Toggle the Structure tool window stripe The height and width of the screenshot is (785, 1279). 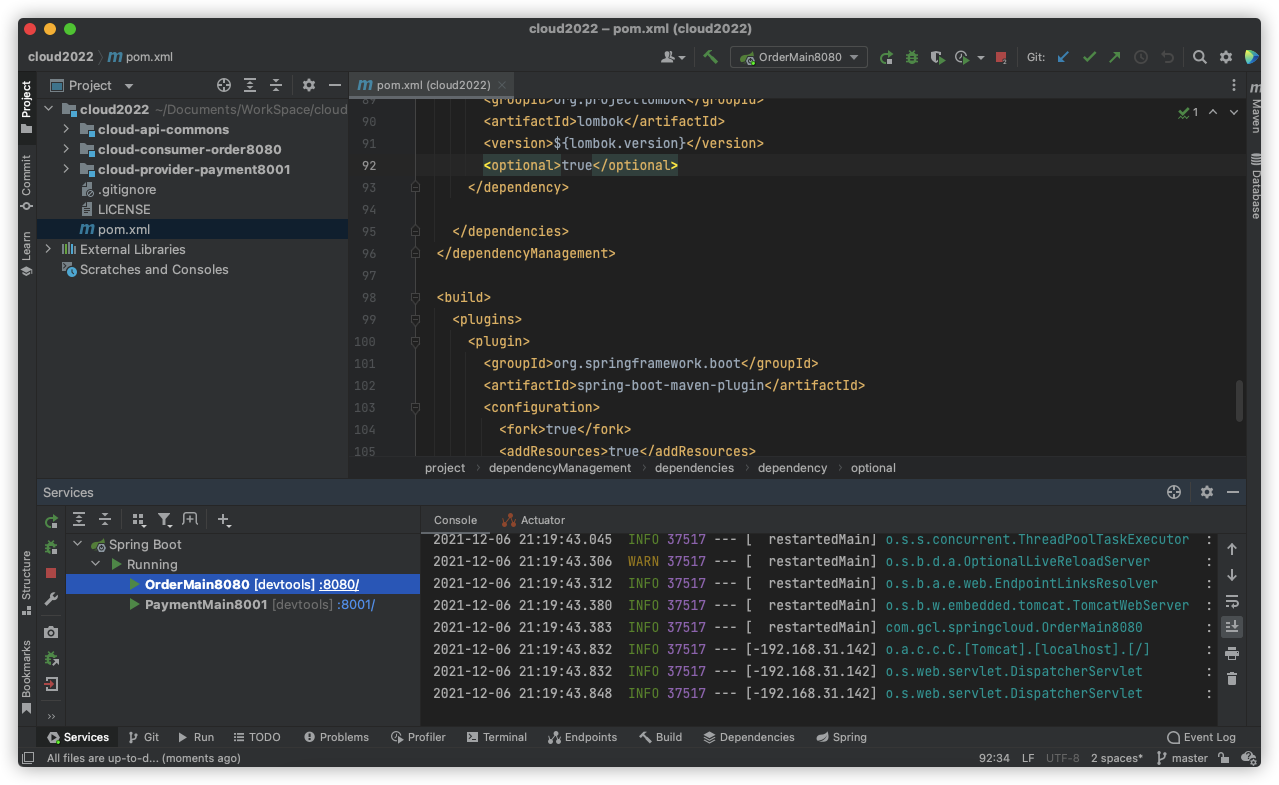click(x=27, y=581)
